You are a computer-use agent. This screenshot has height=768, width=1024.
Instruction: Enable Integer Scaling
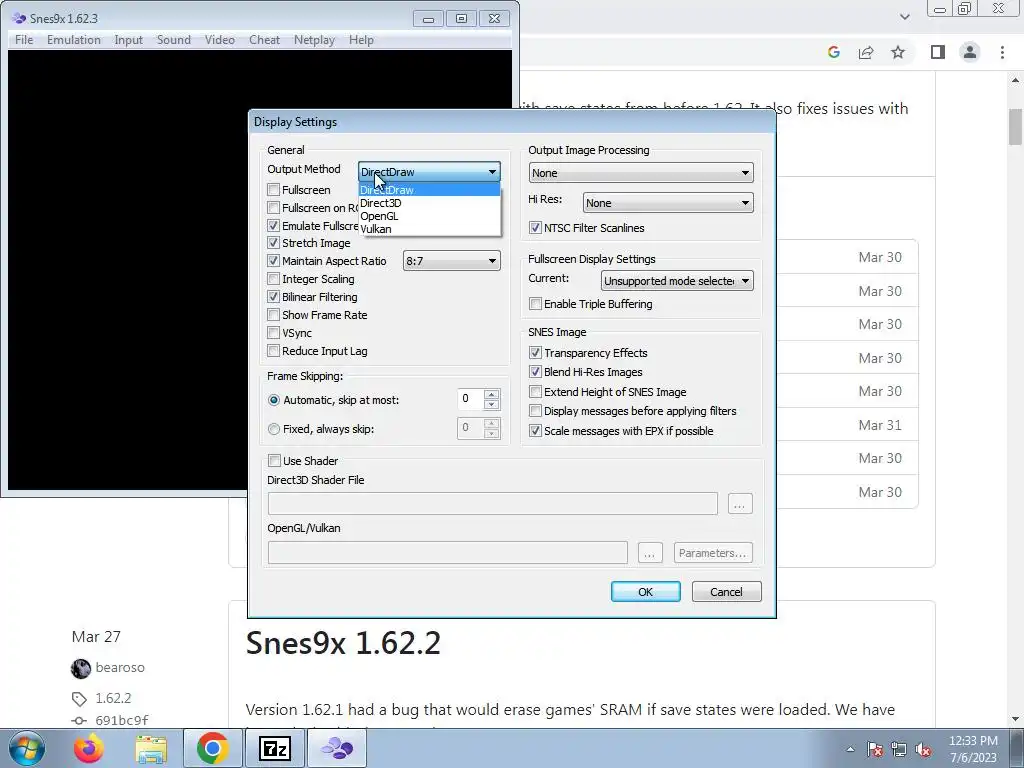coord(274,279)
